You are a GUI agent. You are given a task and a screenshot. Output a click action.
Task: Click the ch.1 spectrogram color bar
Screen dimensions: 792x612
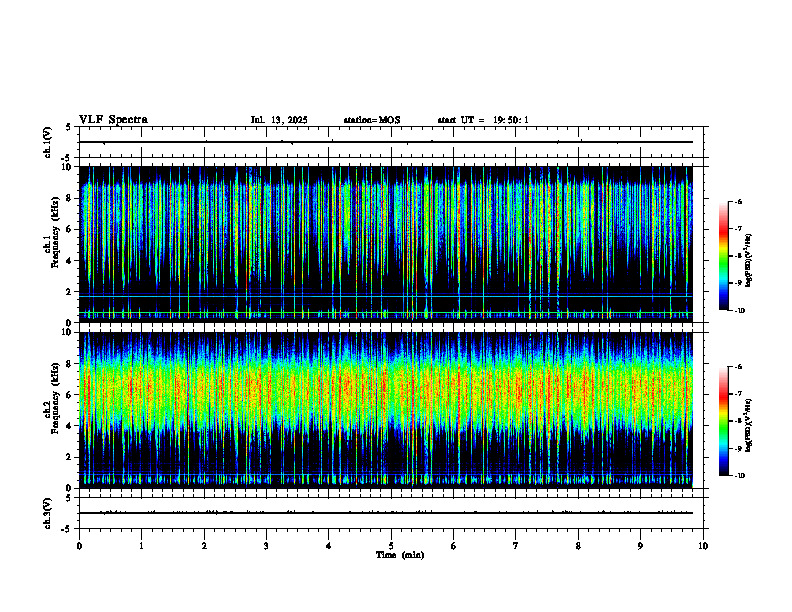[724, 256]
